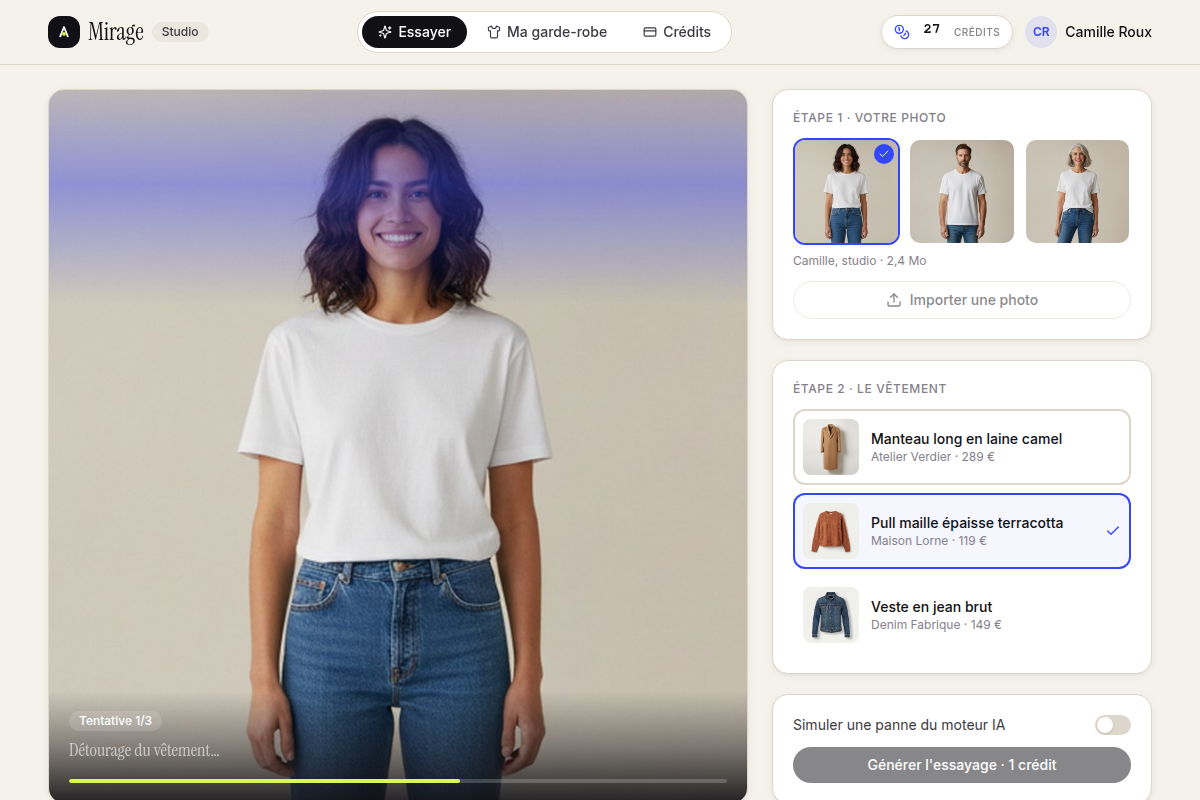Click the credits coin icon
This screenshot has width=1200, height=800.
[902, 32]
